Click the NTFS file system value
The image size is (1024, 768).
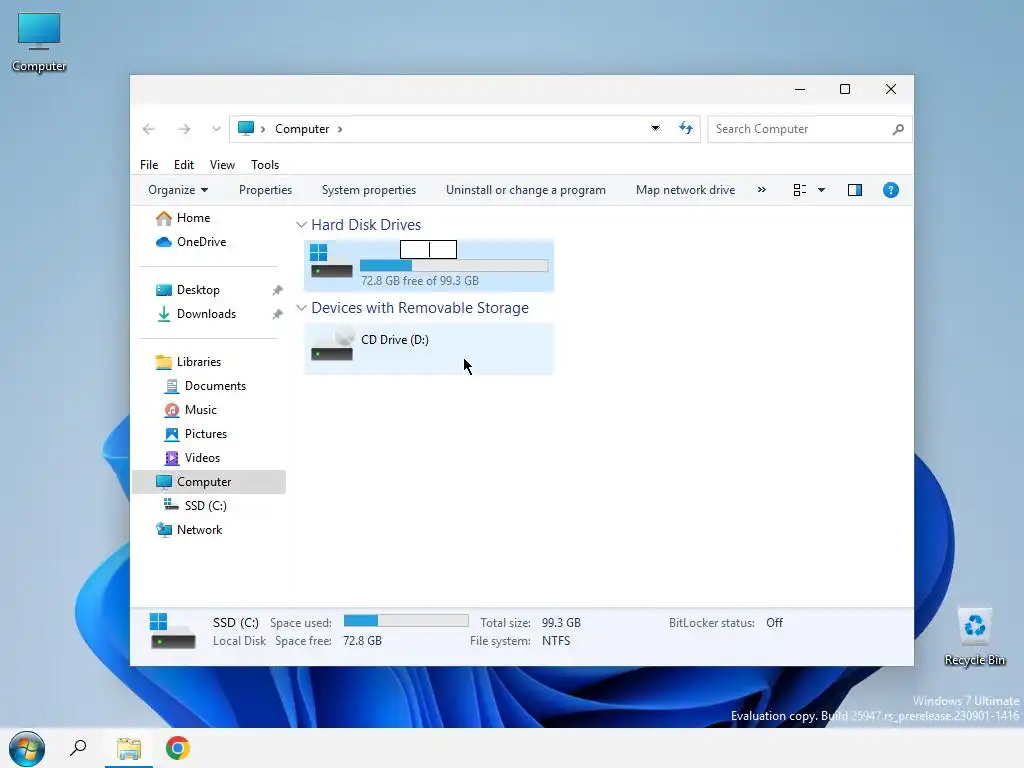click(556, 641)
